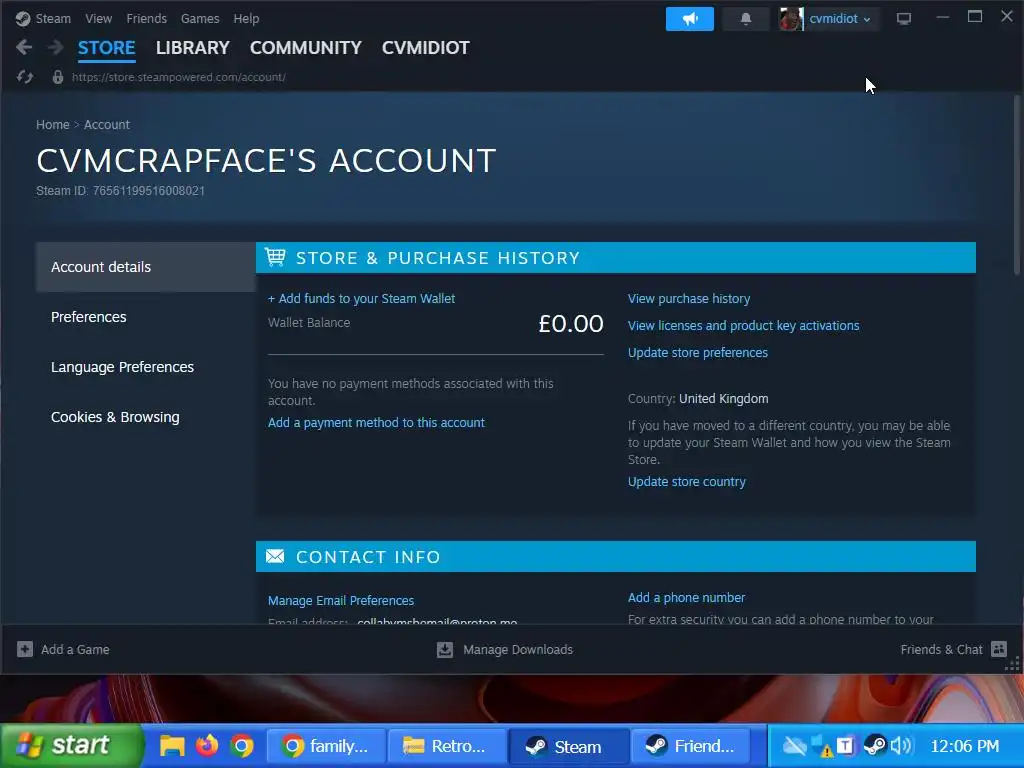Screen dimensions: 1024x768
Task: Open the Friends & Chat label
Action: 941,650
